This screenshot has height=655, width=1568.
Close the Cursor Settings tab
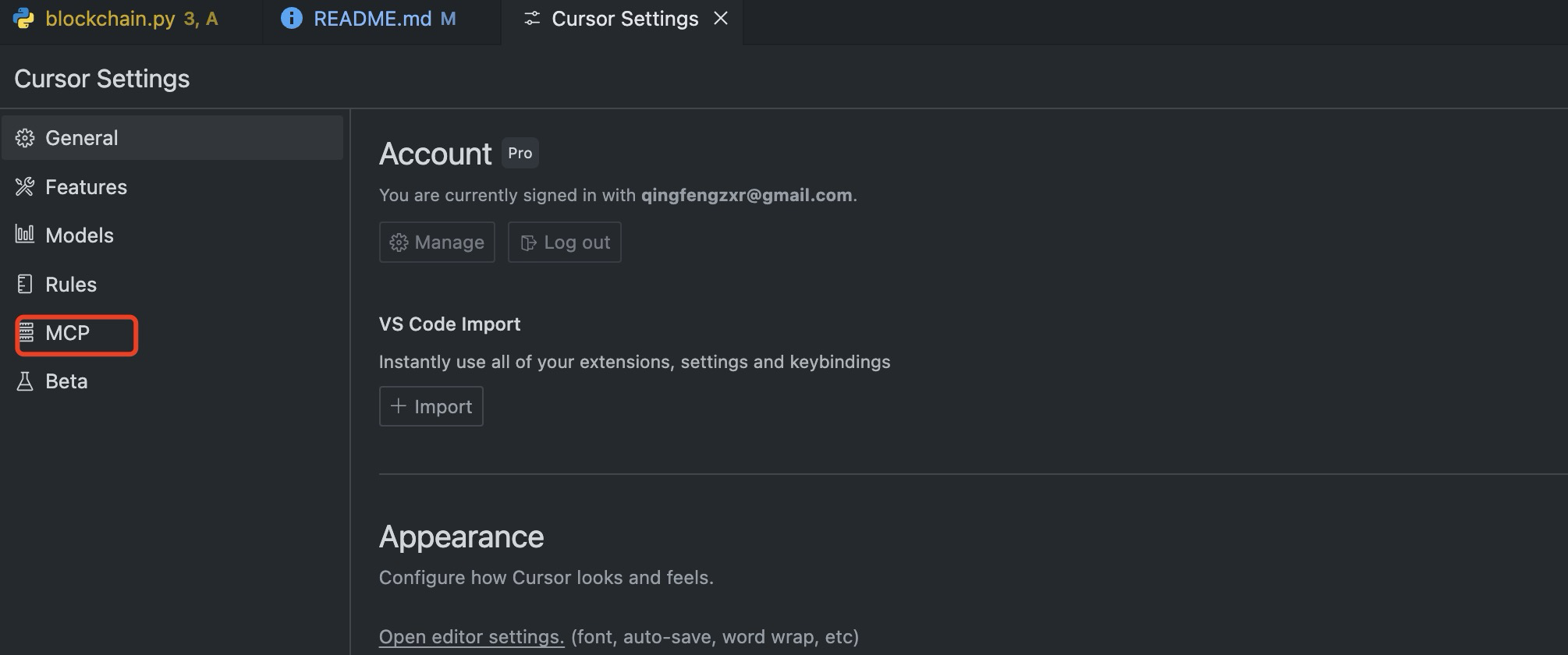[x=721, y=18]
